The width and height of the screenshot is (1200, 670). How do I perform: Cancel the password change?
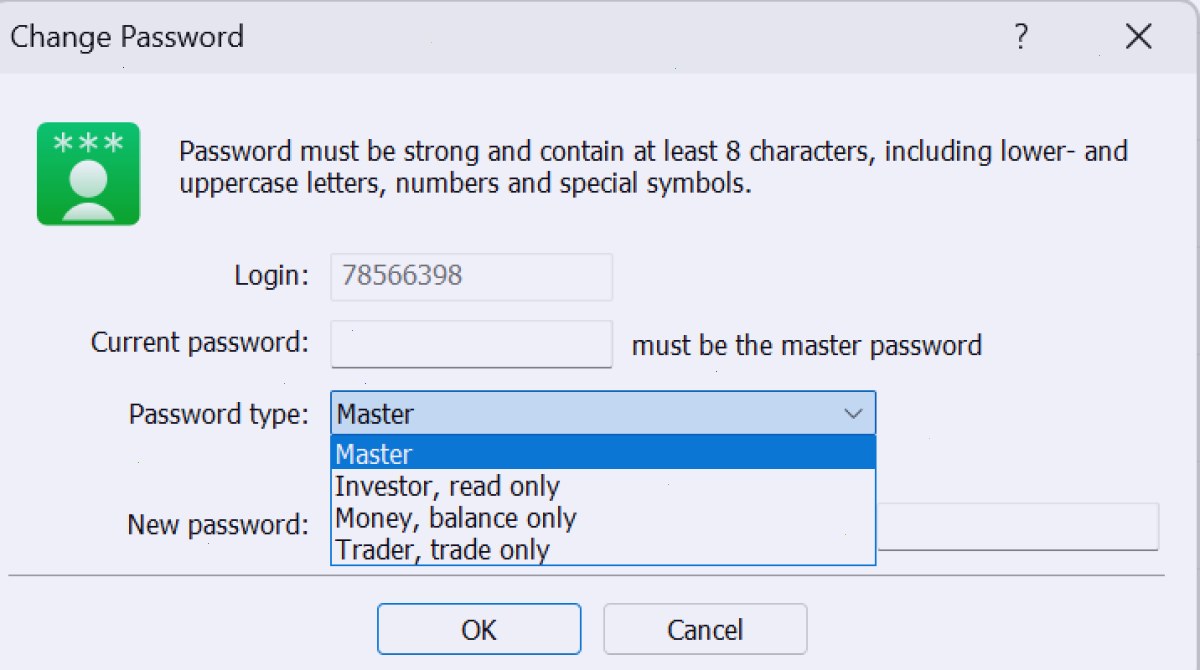click(x=705, y=629)
